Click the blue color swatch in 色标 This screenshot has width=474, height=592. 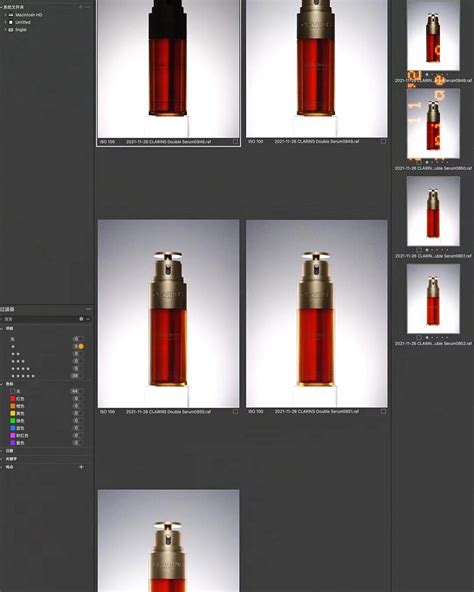(12, 428)
